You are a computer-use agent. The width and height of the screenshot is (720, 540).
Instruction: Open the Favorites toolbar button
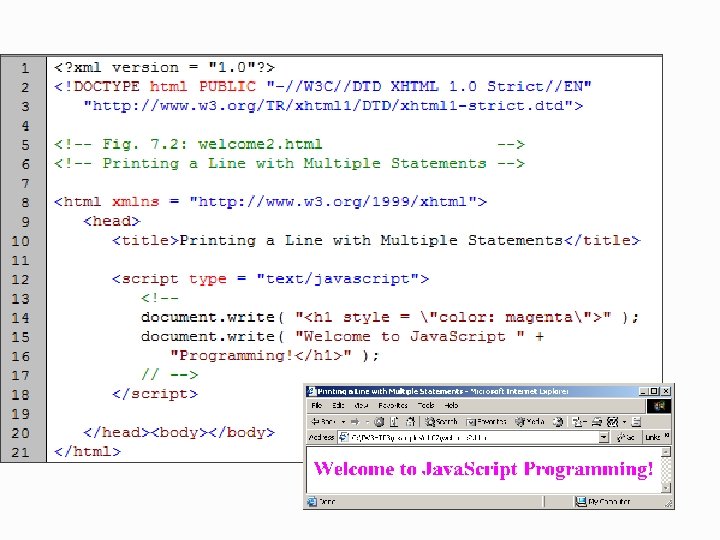[x=486, y=422]
